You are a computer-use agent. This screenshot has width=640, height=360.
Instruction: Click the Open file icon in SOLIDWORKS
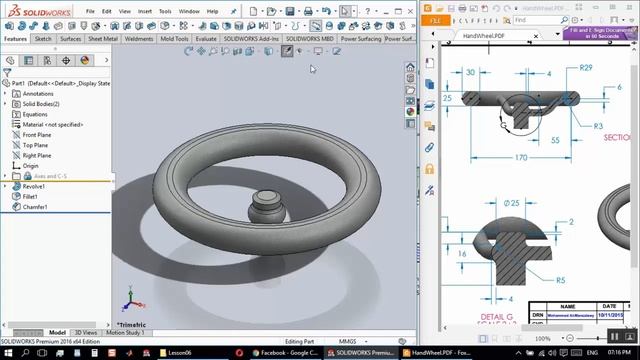[271, 11]
